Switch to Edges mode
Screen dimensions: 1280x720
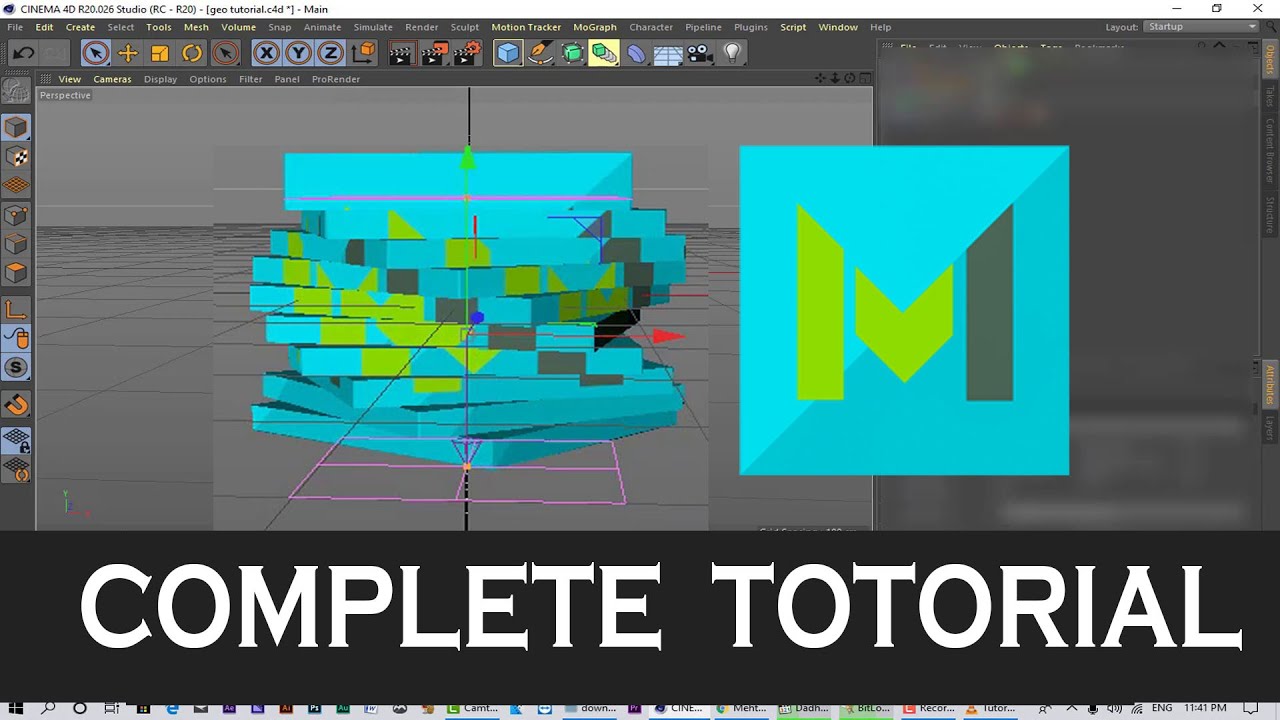16,244
